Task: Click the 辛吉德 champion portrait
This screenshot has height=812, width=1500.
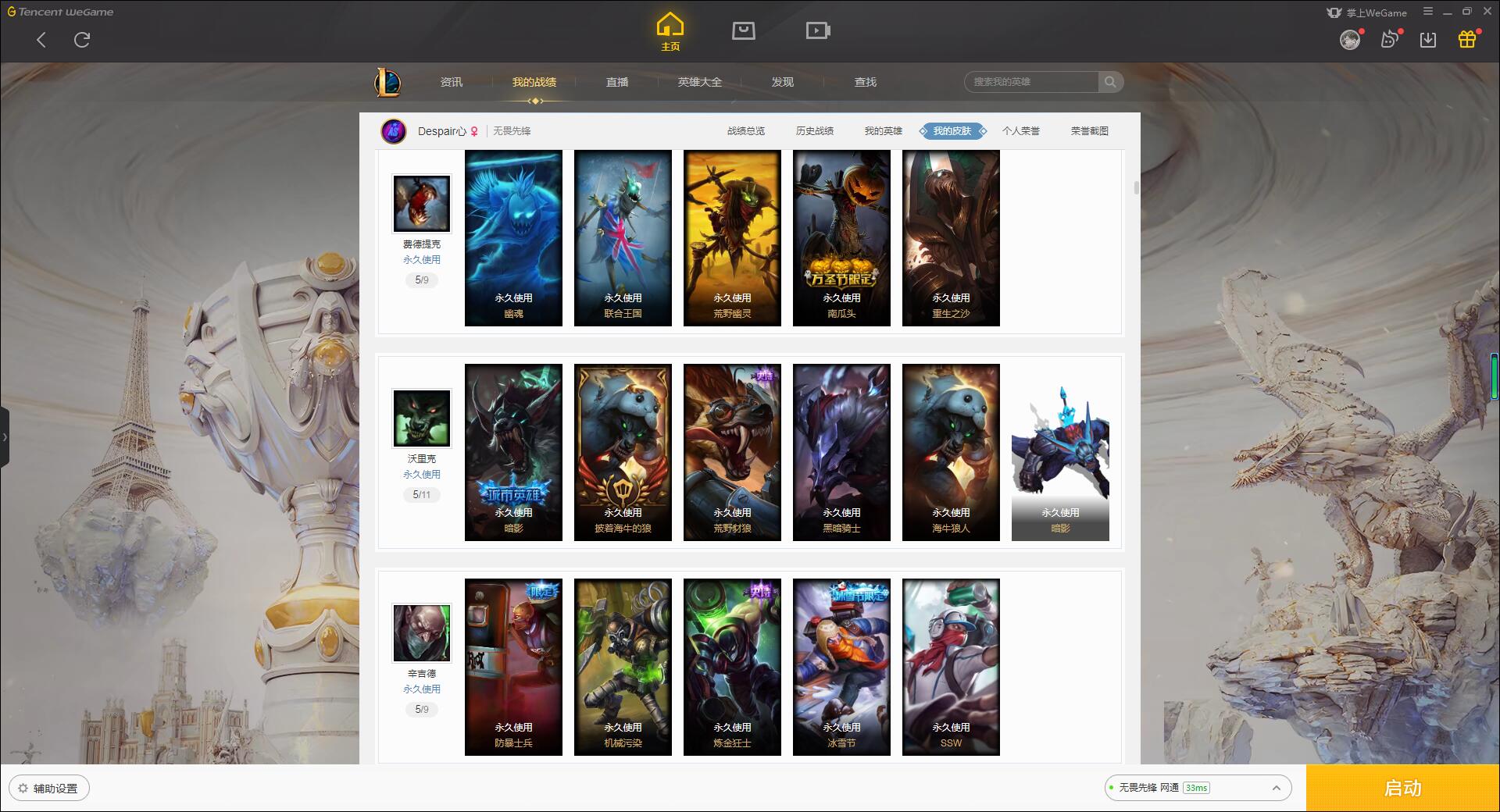Action: pos(422,632)
